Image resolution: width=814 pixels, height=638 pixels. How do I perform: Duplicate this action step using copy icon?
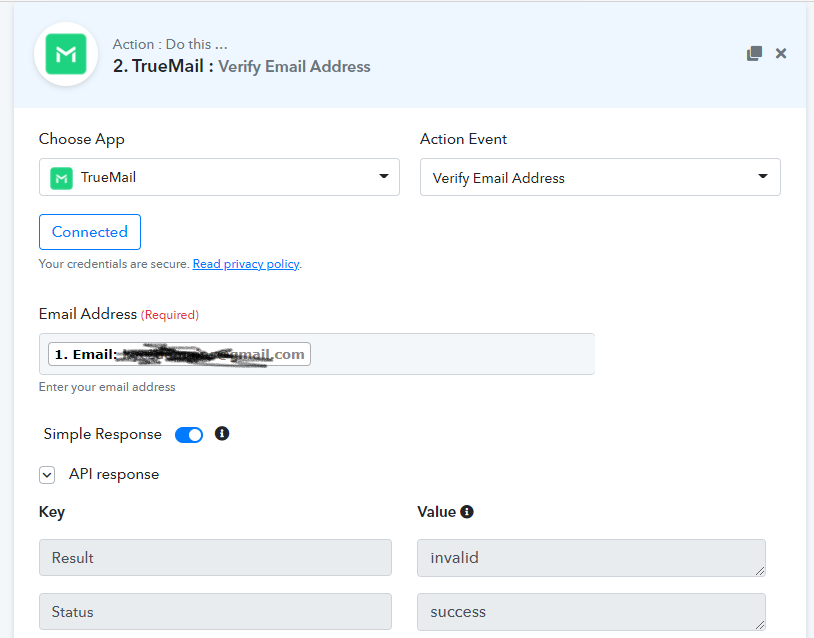(x=754, y=54)
